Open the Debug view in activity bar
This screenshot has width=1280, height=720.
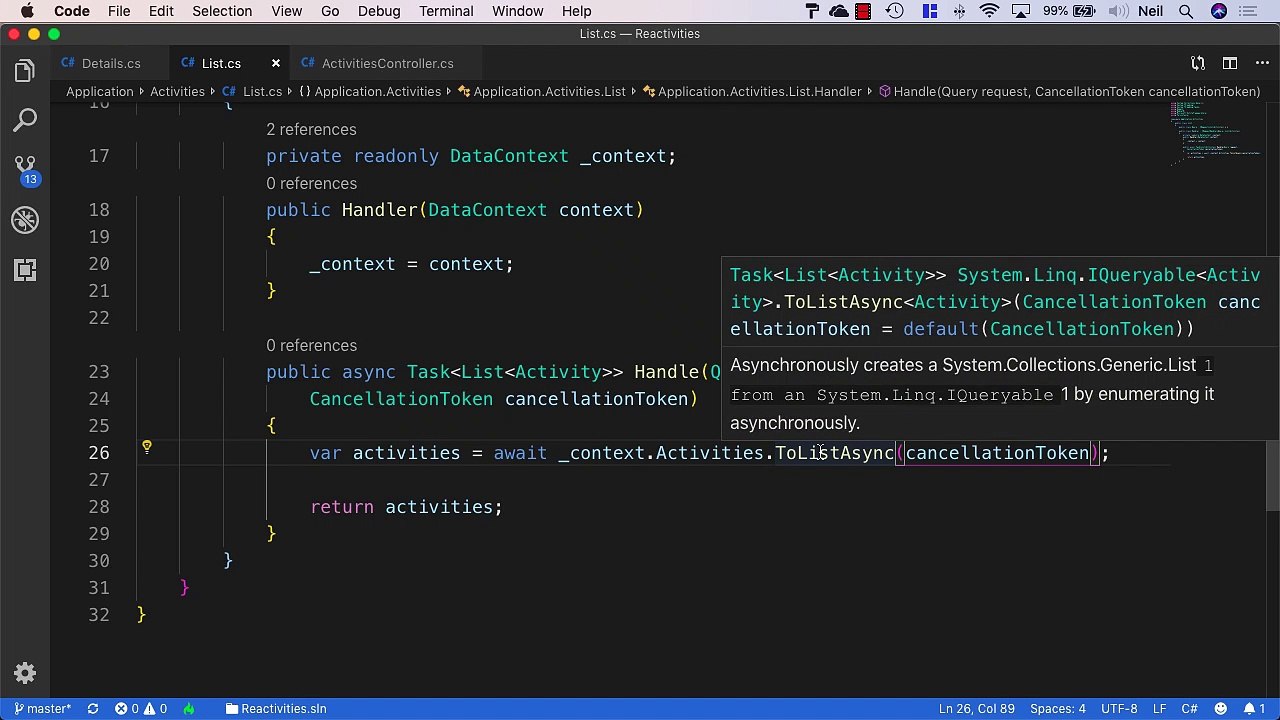point(25,220)
